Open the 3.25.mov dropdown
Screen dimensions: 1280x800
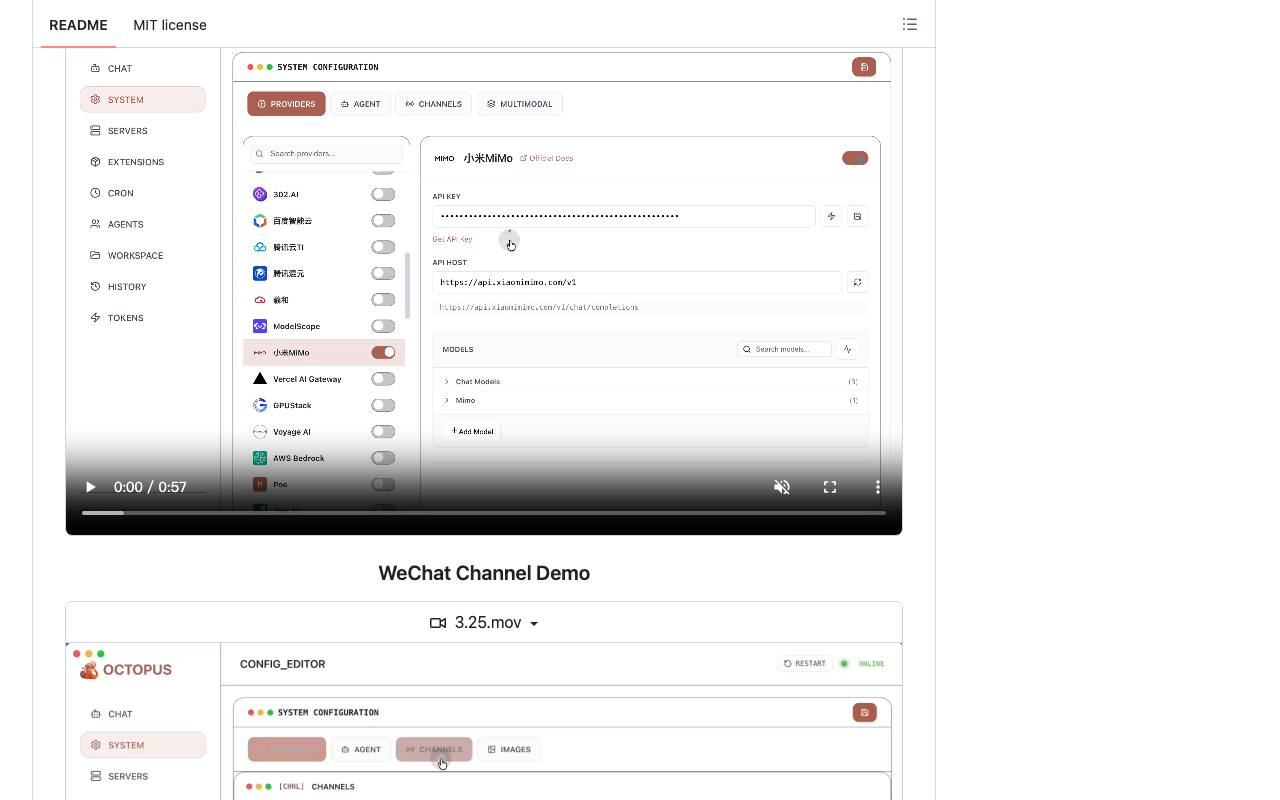tap(484, 622)
